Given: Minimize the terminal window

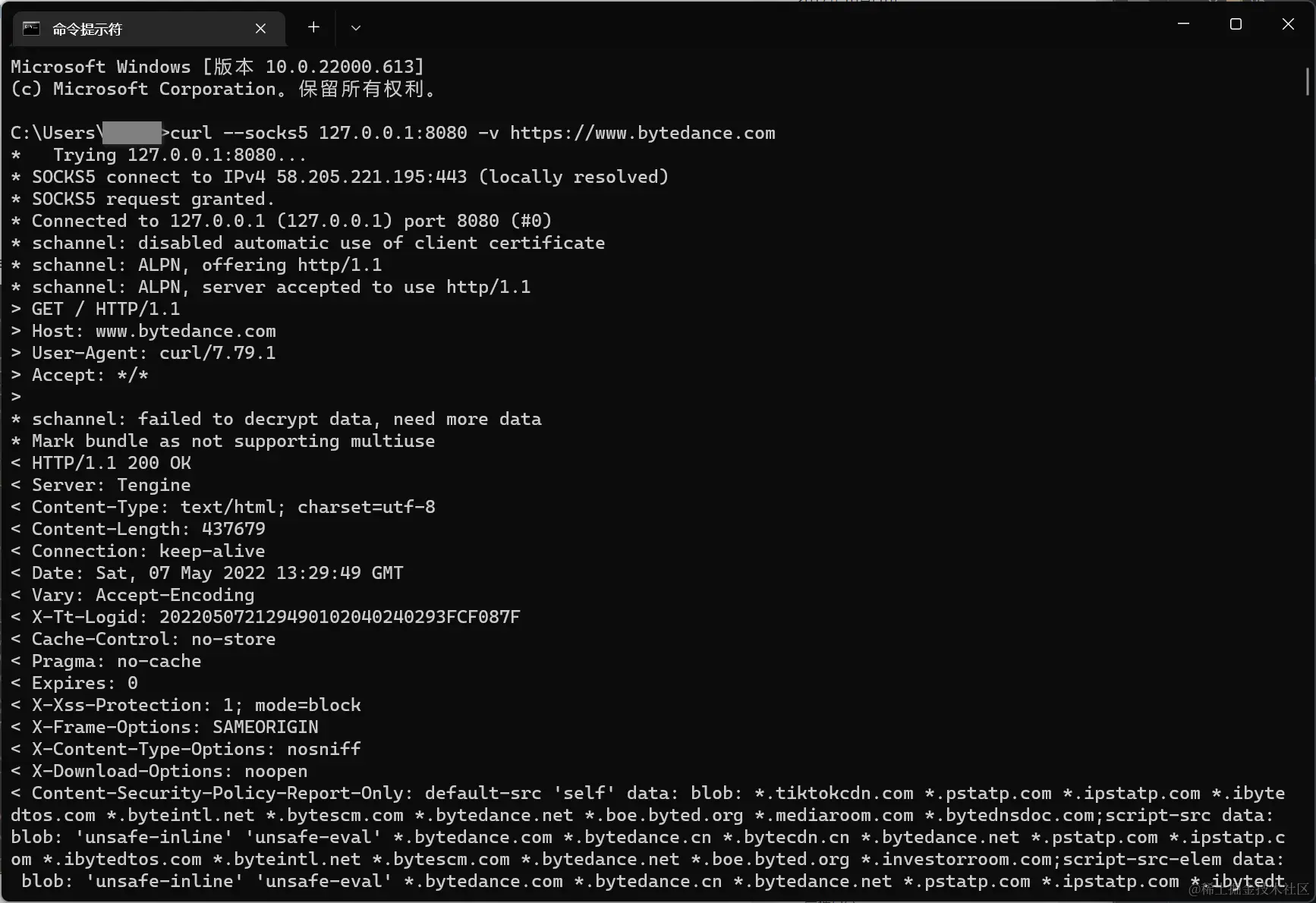Looking at the screenshot, I should coord(1183,24).
